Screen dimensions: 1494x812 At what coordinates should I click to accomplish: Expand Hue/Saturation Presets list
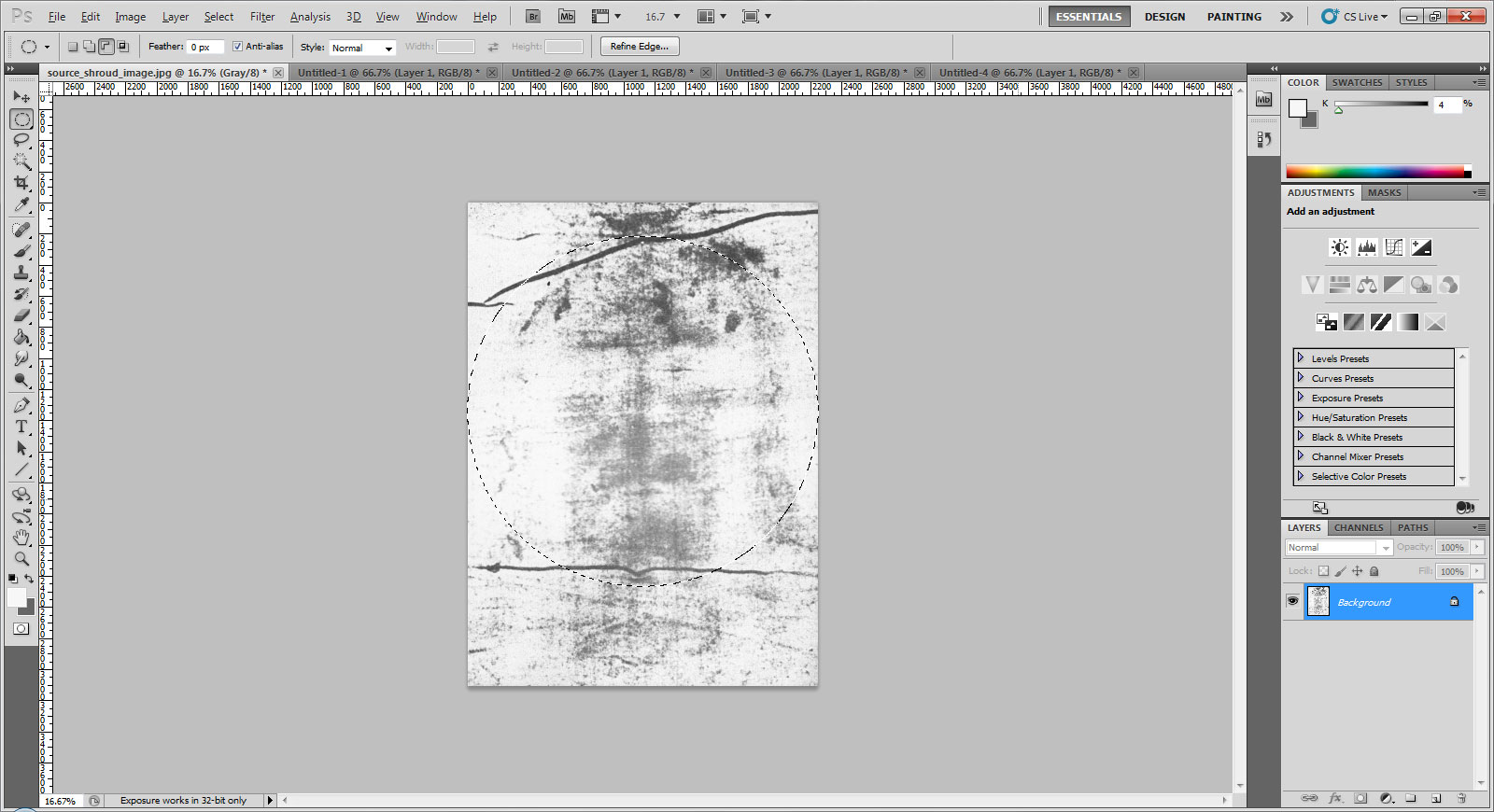(x=1300, y=417)
